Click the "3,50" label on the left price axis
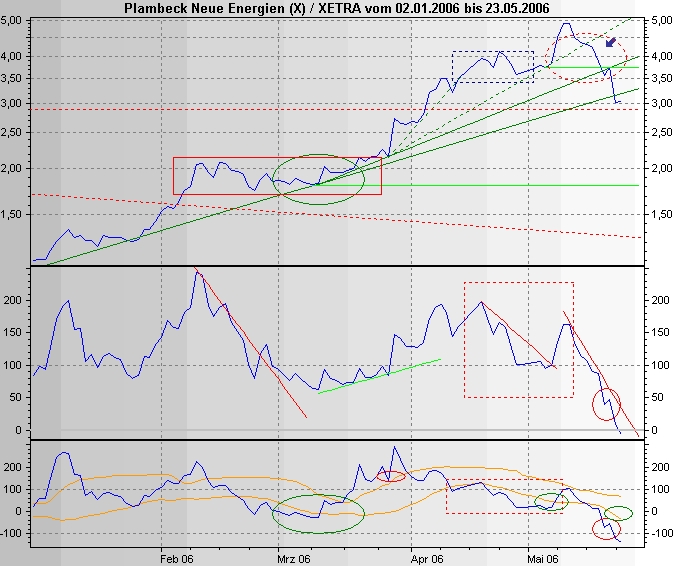This screenshot has height=568, width=674. click(12, 78)
